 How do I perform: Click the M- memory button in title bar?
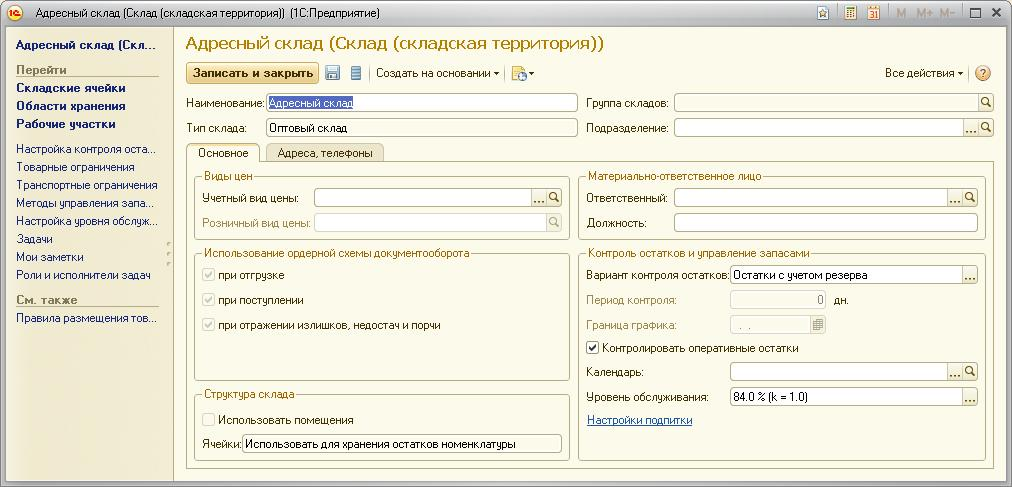coord(947,13)
